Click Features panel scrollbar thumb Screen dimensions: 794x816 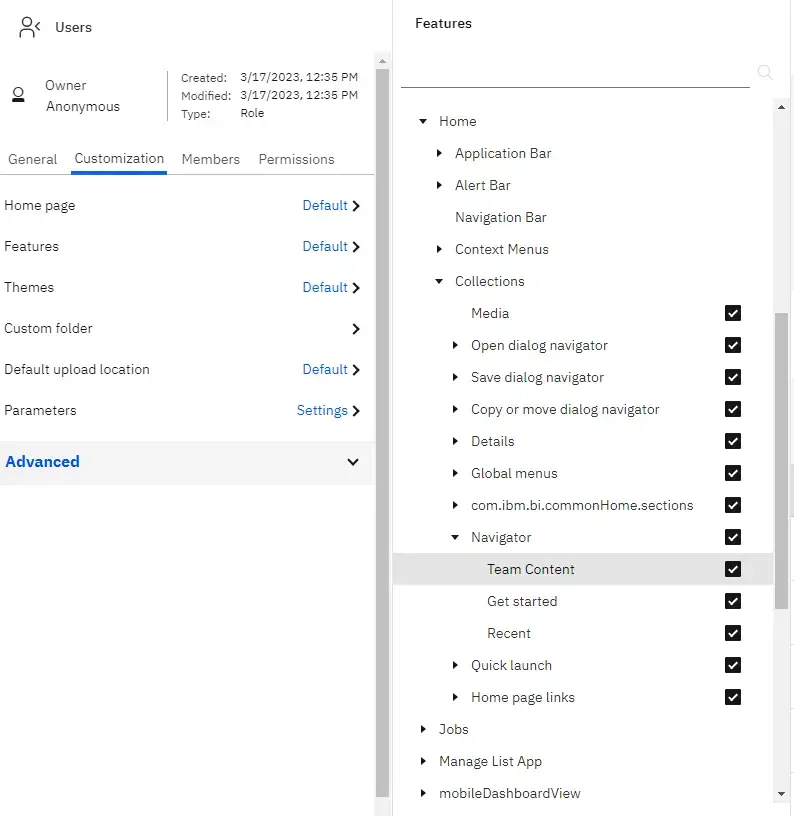781,461
